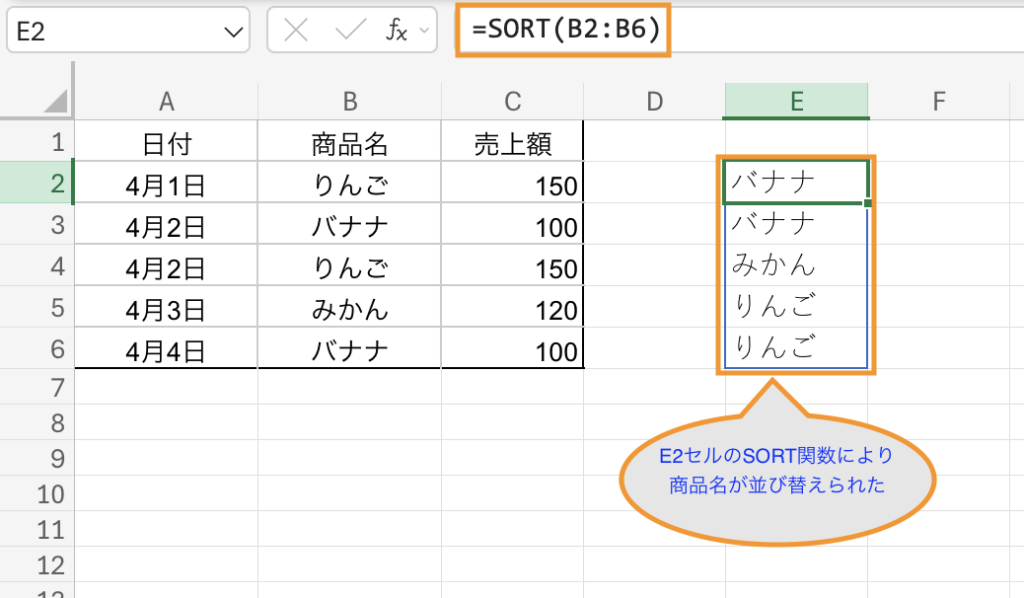Open the small dropdown chevron beside fx
Viewport: 1024px width, 598px height.
[424, 32]
